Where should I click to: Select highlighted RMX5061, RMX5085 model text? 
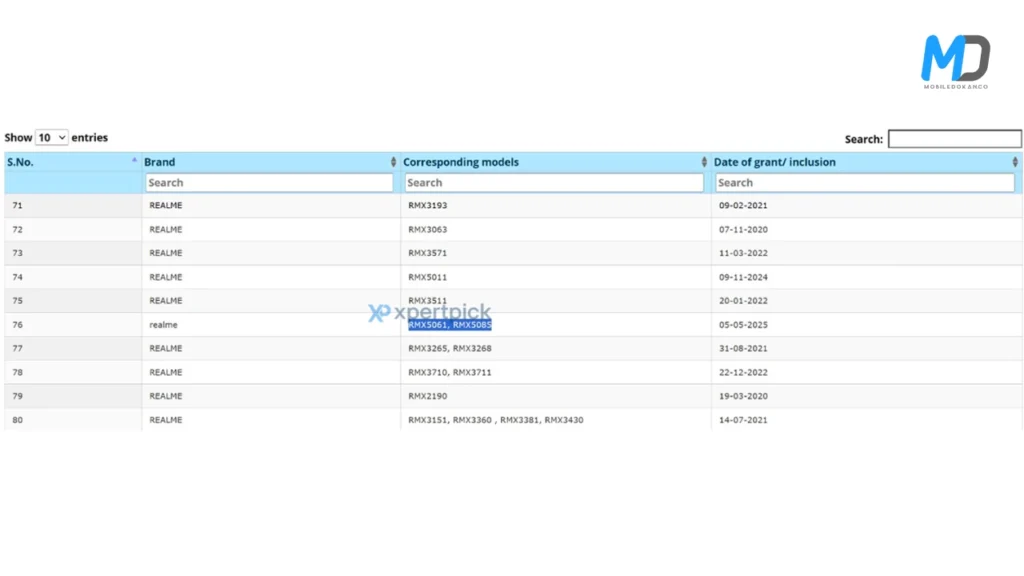pos(450,325)
